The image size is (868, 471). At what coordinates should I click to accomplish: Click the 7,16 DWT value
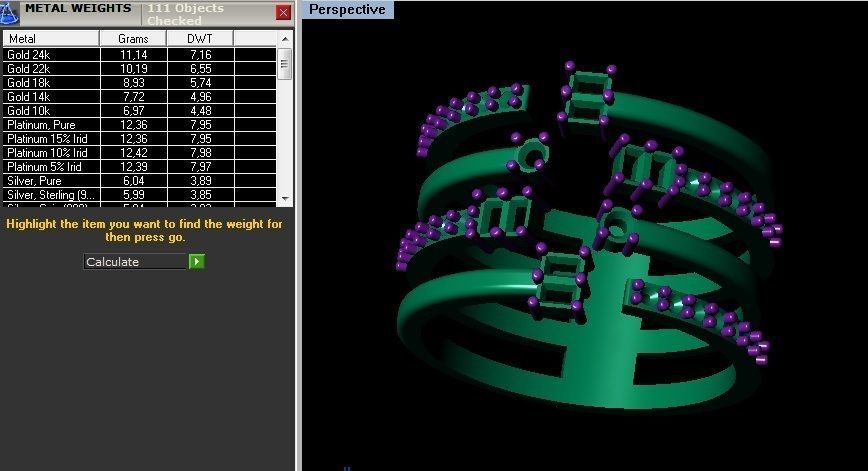tap(200, 54)
